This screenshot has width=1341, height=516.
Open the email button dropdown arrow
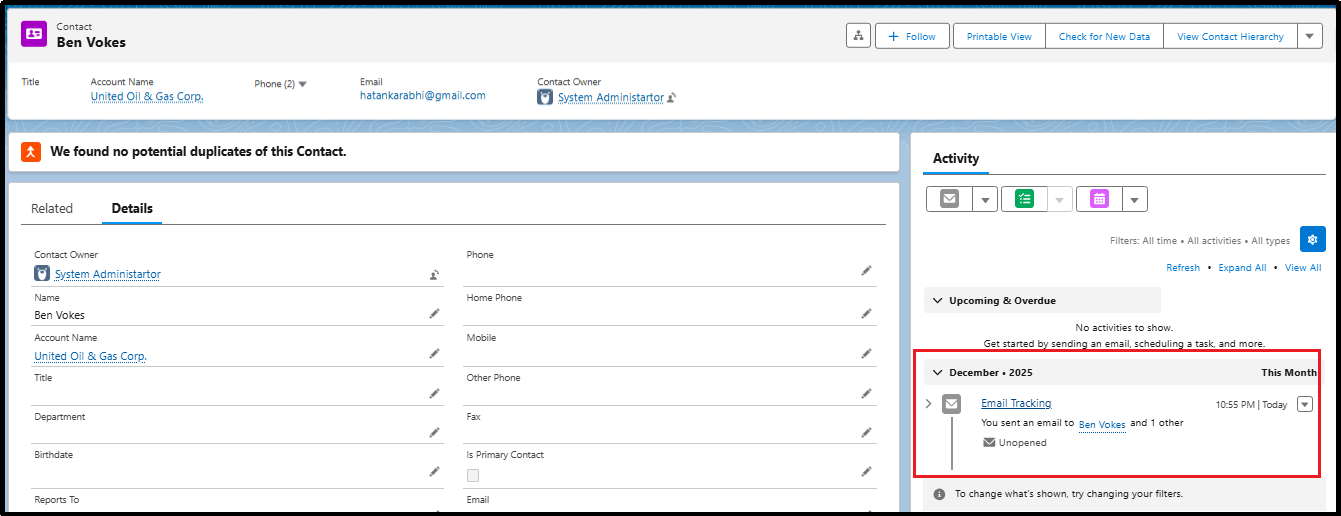pos(985,199)
